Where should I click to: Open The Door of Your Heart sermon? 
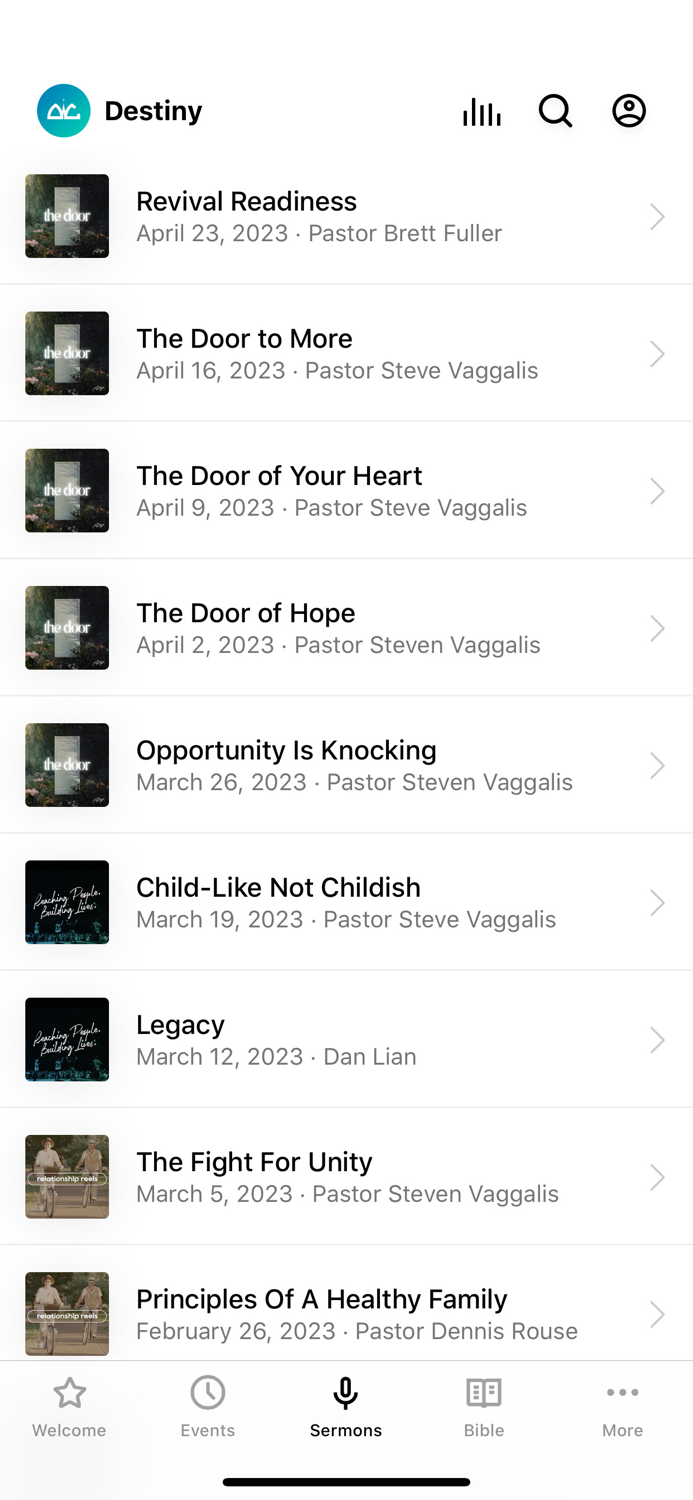tap(346, 490)
